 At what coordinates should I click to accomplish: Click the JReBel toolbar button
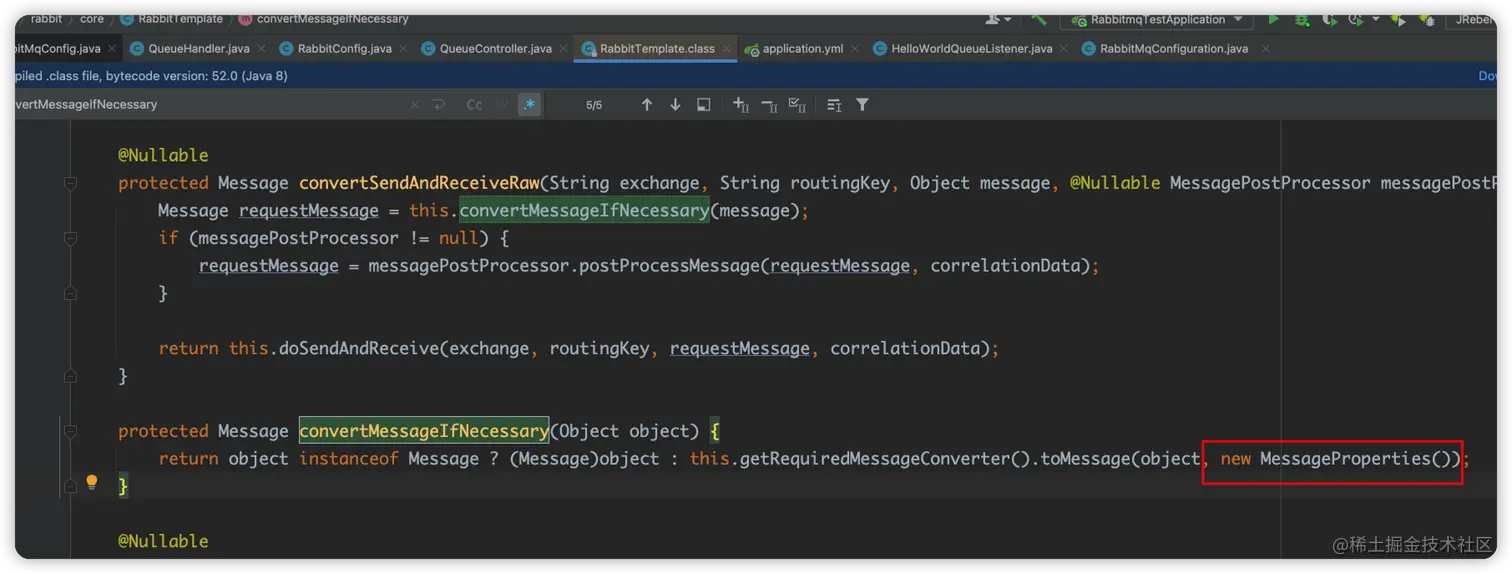pos(1472,19)
